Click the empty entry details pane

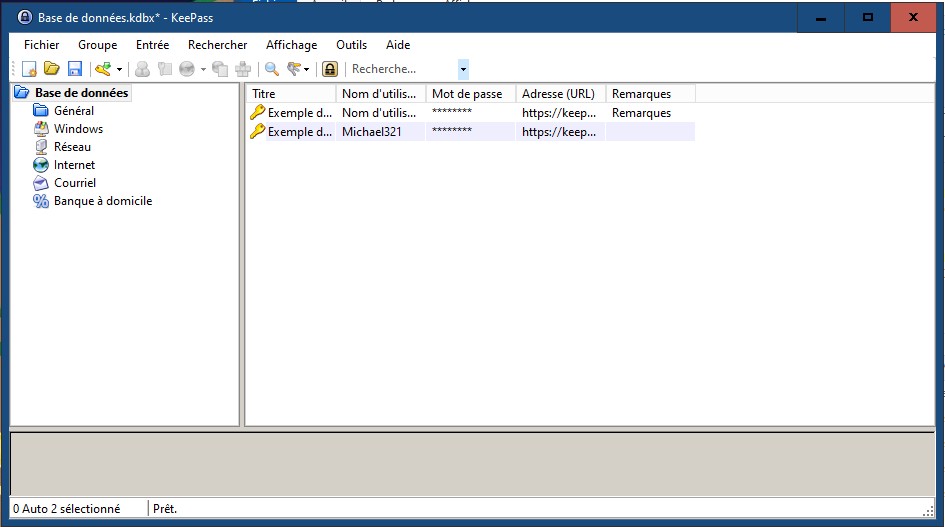tap(472, 464)
